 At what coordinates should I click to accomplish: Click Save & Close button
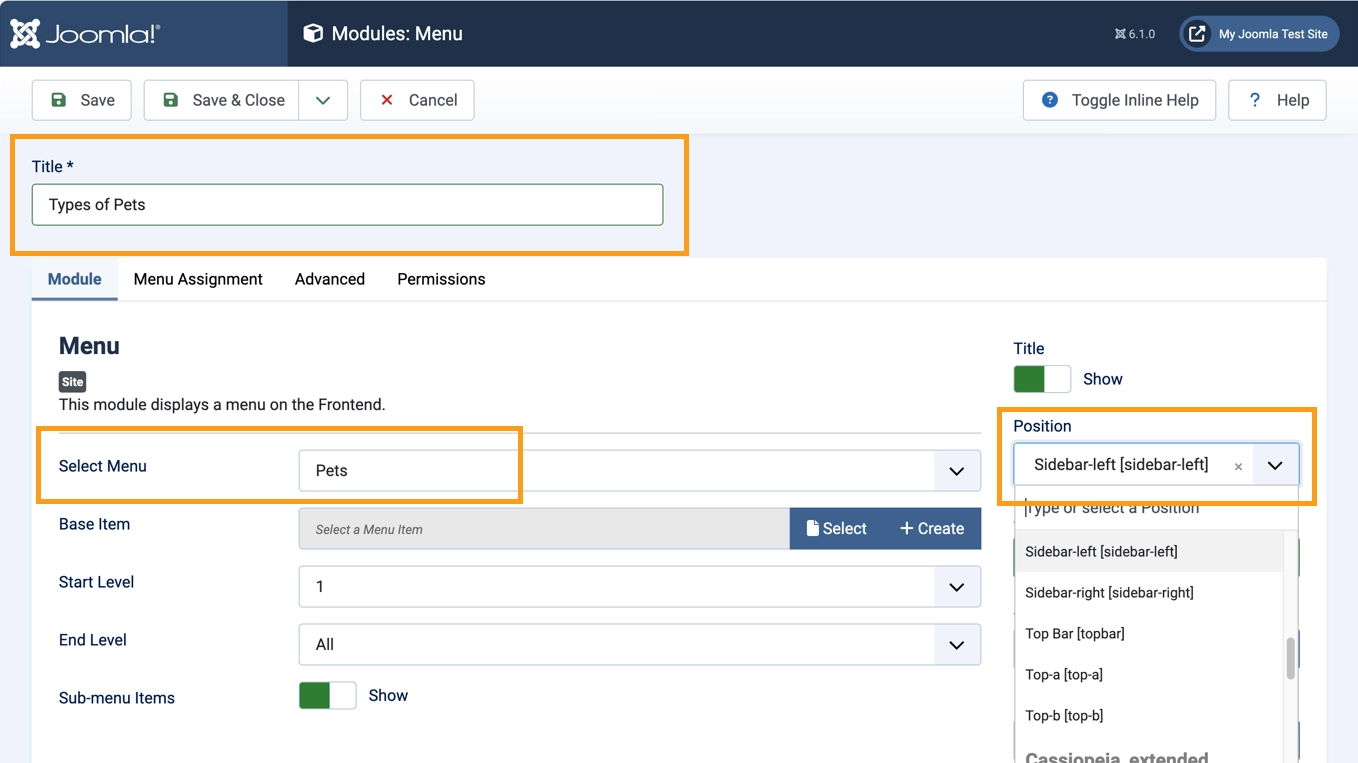click(x=222, y=100)
